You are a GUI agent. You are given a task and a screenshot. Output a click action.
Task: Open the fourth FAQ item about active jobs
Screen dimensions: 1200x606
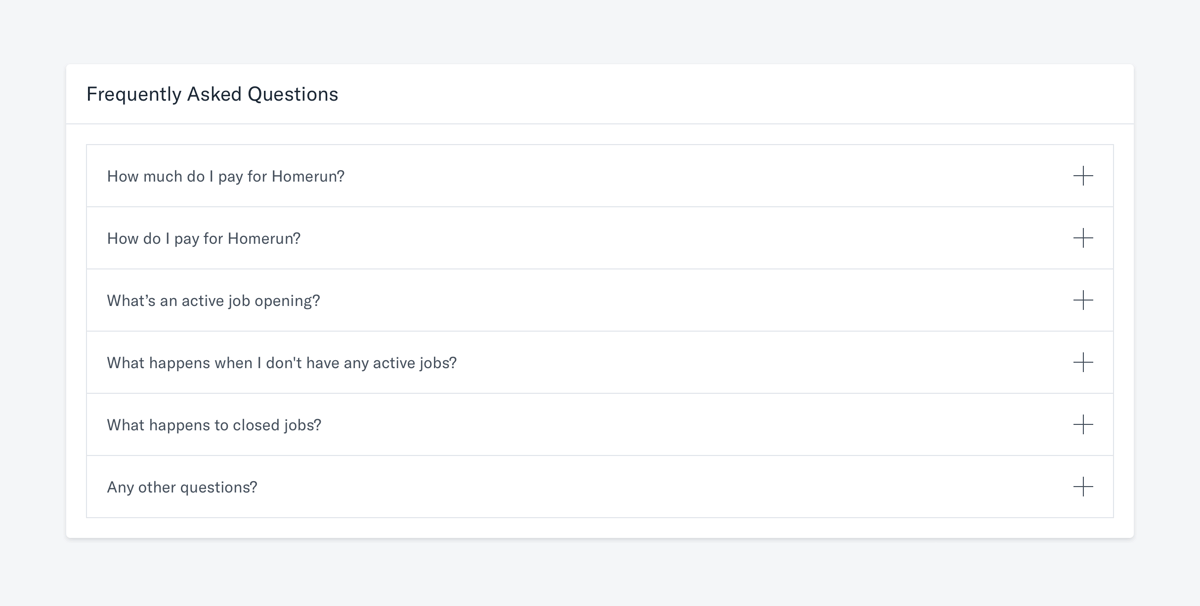[600, 362]
